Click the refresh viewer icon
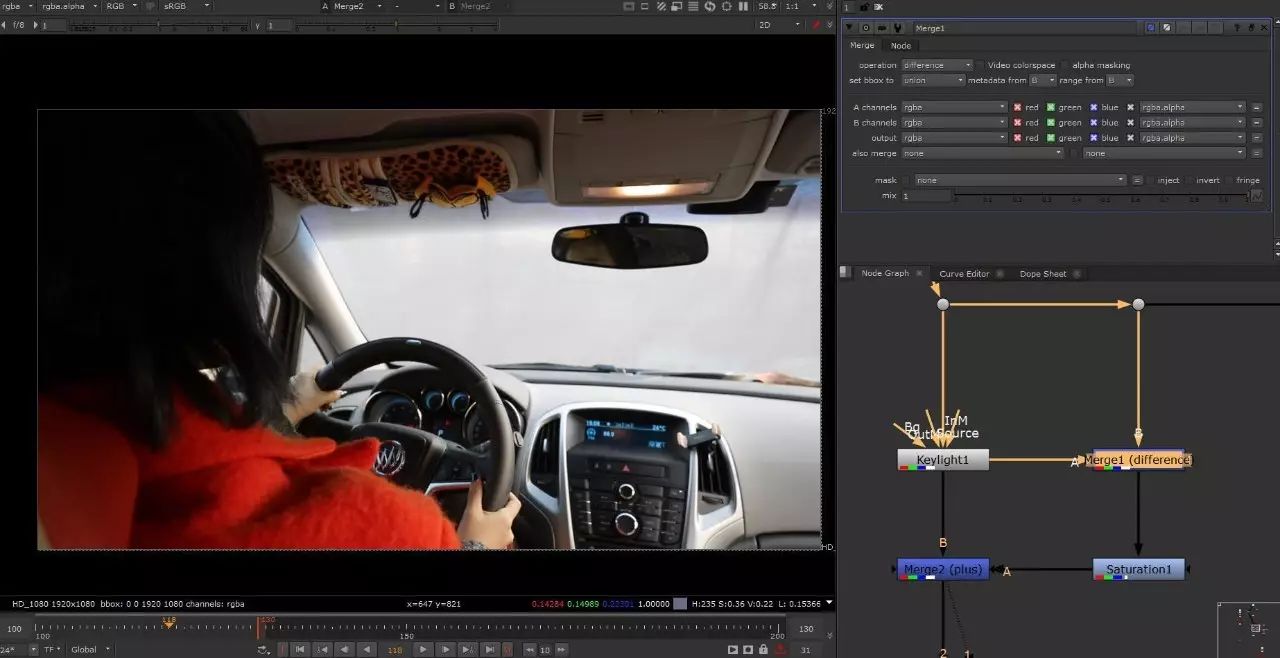This screenshot has height=658, width=1280. pos(710,6)
